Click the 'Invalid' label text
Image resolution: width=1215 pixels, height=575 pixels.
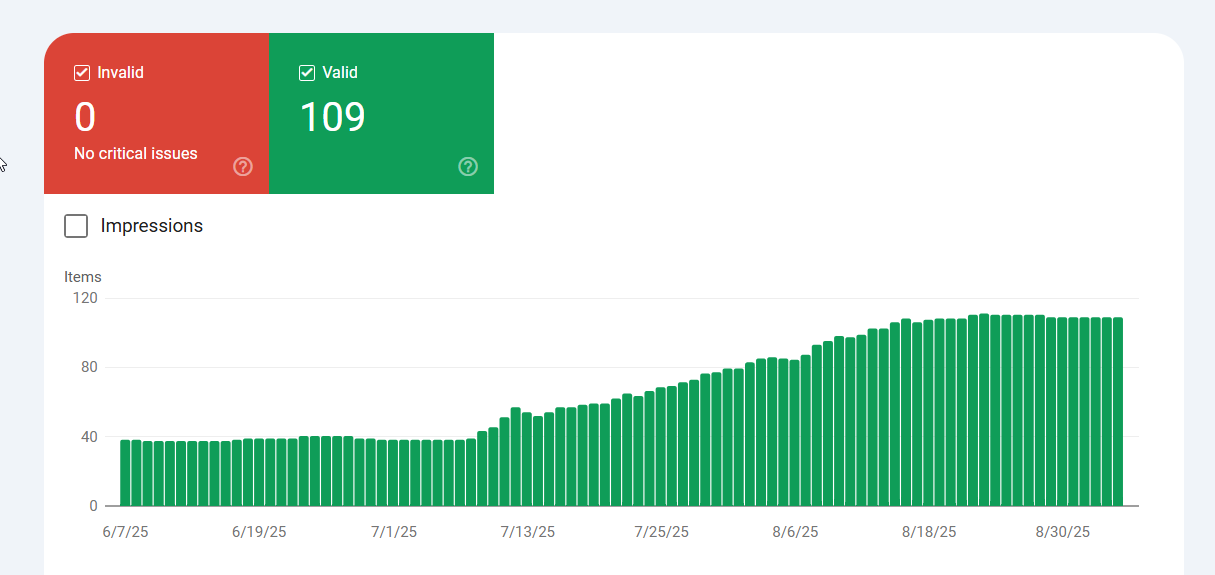pos(121,73)
